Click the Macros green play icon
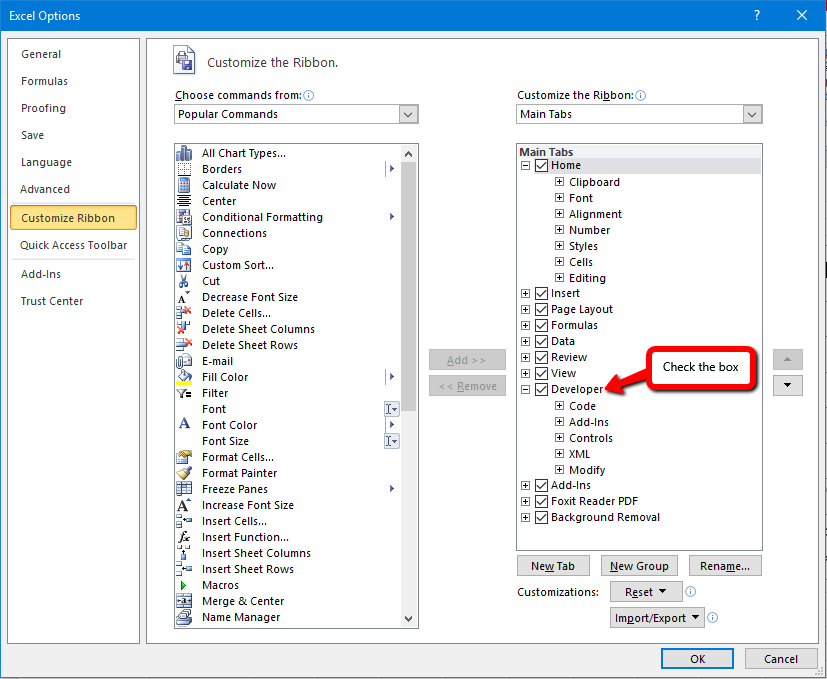Screen dimensions: 827x679 pos(183,585)
